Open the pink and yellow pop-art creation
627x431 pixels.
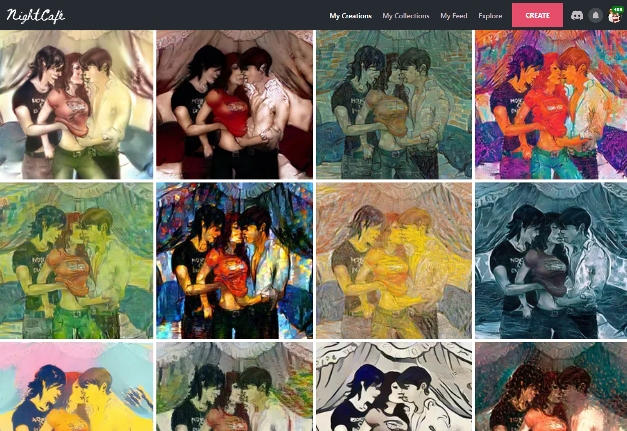(76, 387)
